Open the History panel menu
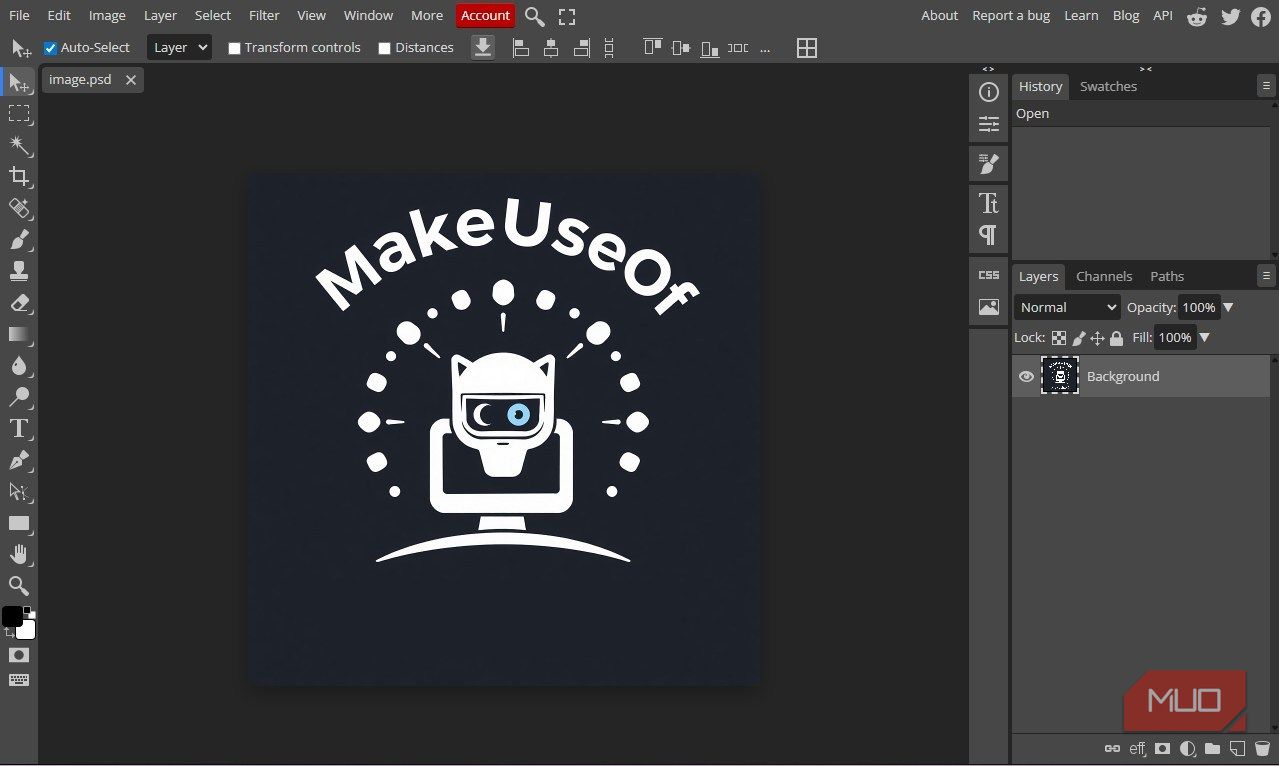The height and width of the screenshot is (766, 1279). (x=1266, y=87)
